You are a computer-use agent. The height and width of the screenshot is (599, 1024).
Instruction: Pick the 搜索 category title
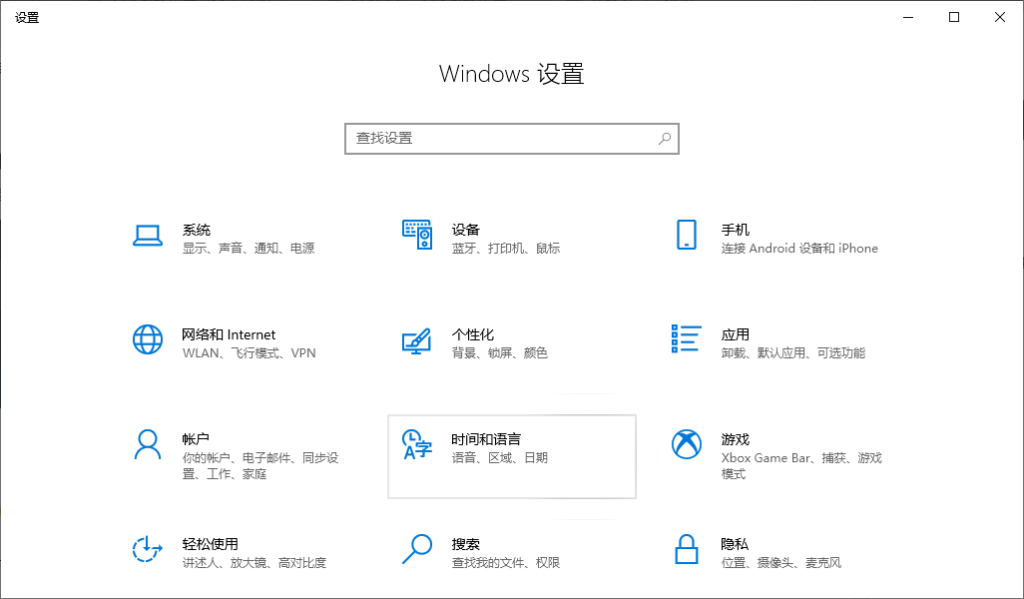coord(466,544)
